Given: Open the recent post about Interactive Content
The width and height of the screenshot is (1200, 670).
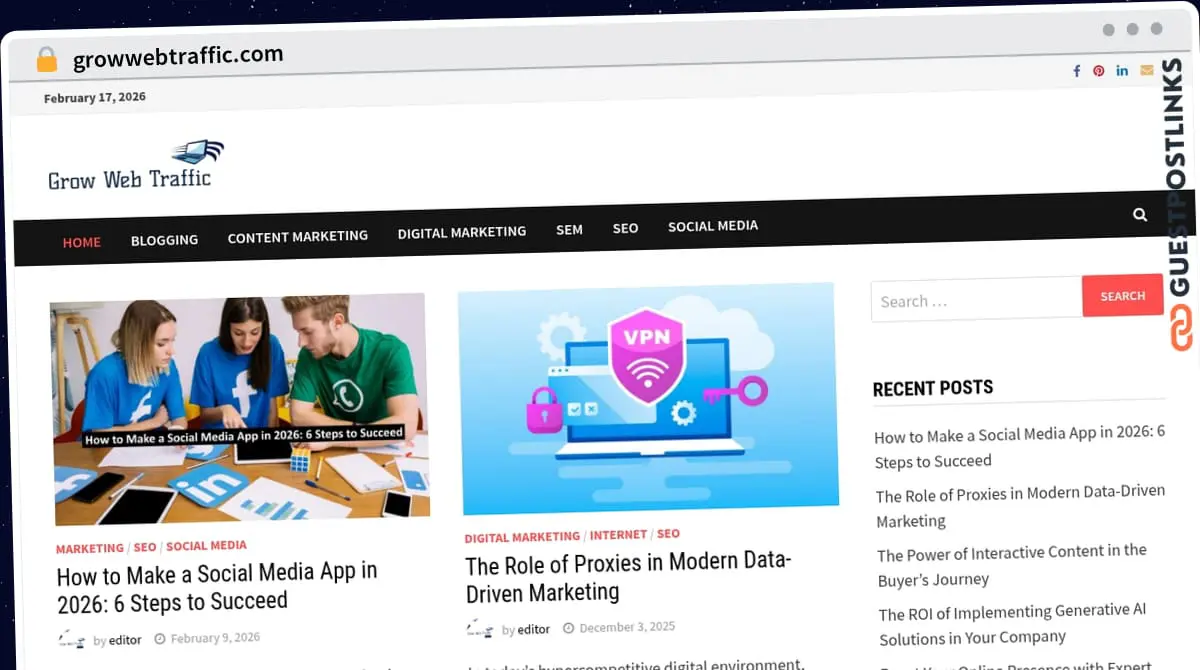Looking at the screenshot, I should coord(1011,565).
